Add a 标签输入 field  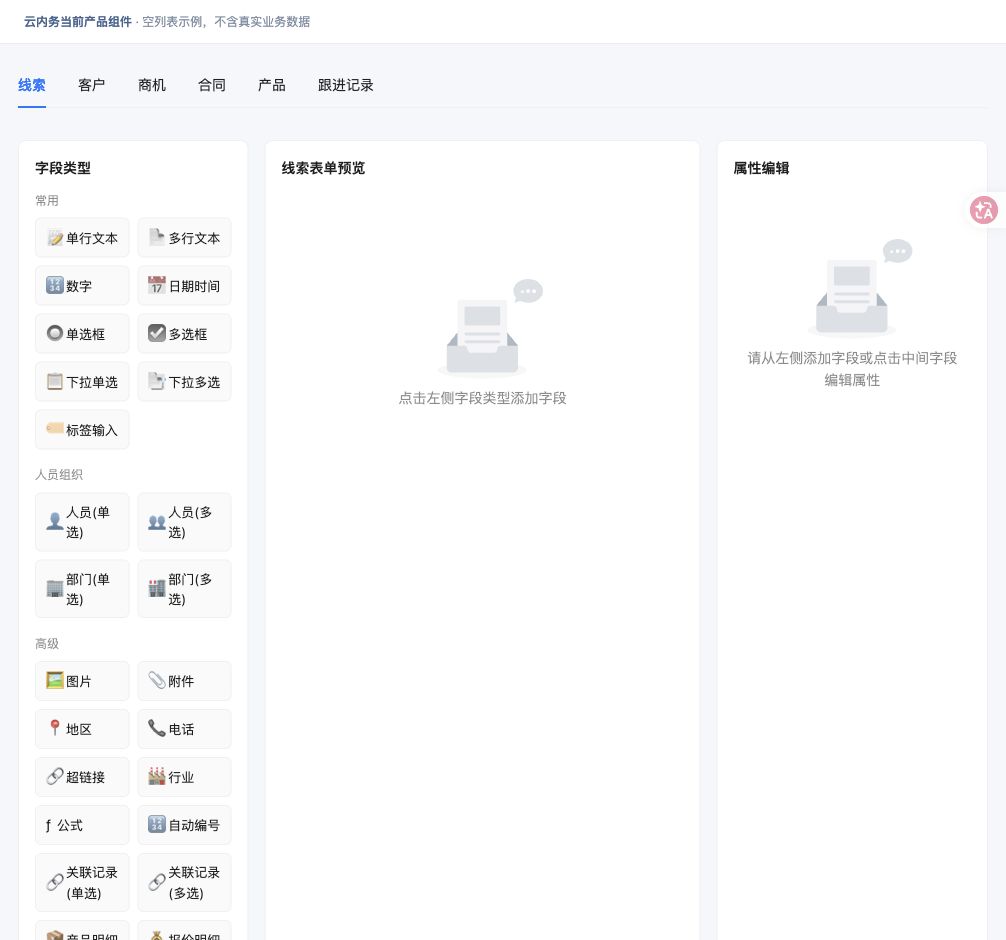pyautogui.click(x=82, y=430)
